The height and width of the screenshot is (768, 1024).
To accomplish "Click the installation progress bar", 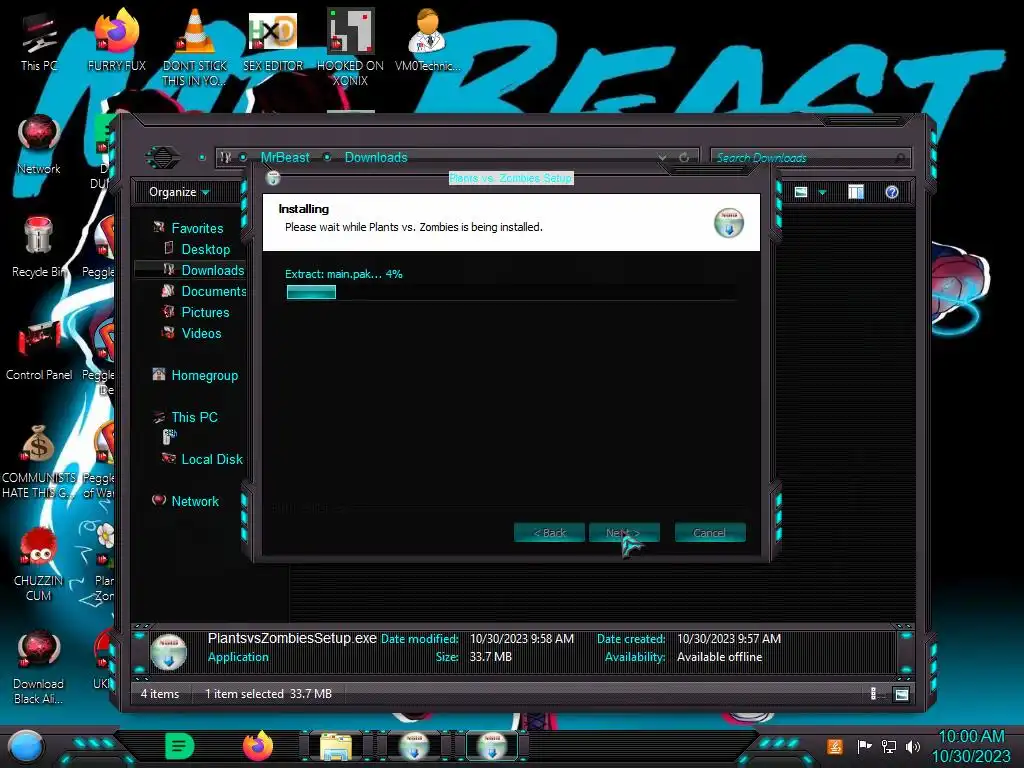I will [x=512, y=292].
